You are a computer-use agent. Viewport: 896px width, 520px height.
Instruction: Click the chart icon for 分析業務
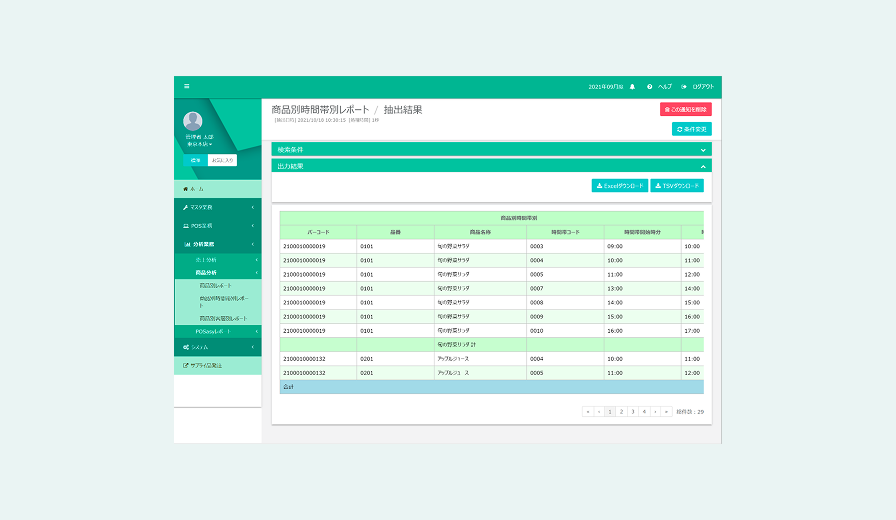click(x=185, y=244)
